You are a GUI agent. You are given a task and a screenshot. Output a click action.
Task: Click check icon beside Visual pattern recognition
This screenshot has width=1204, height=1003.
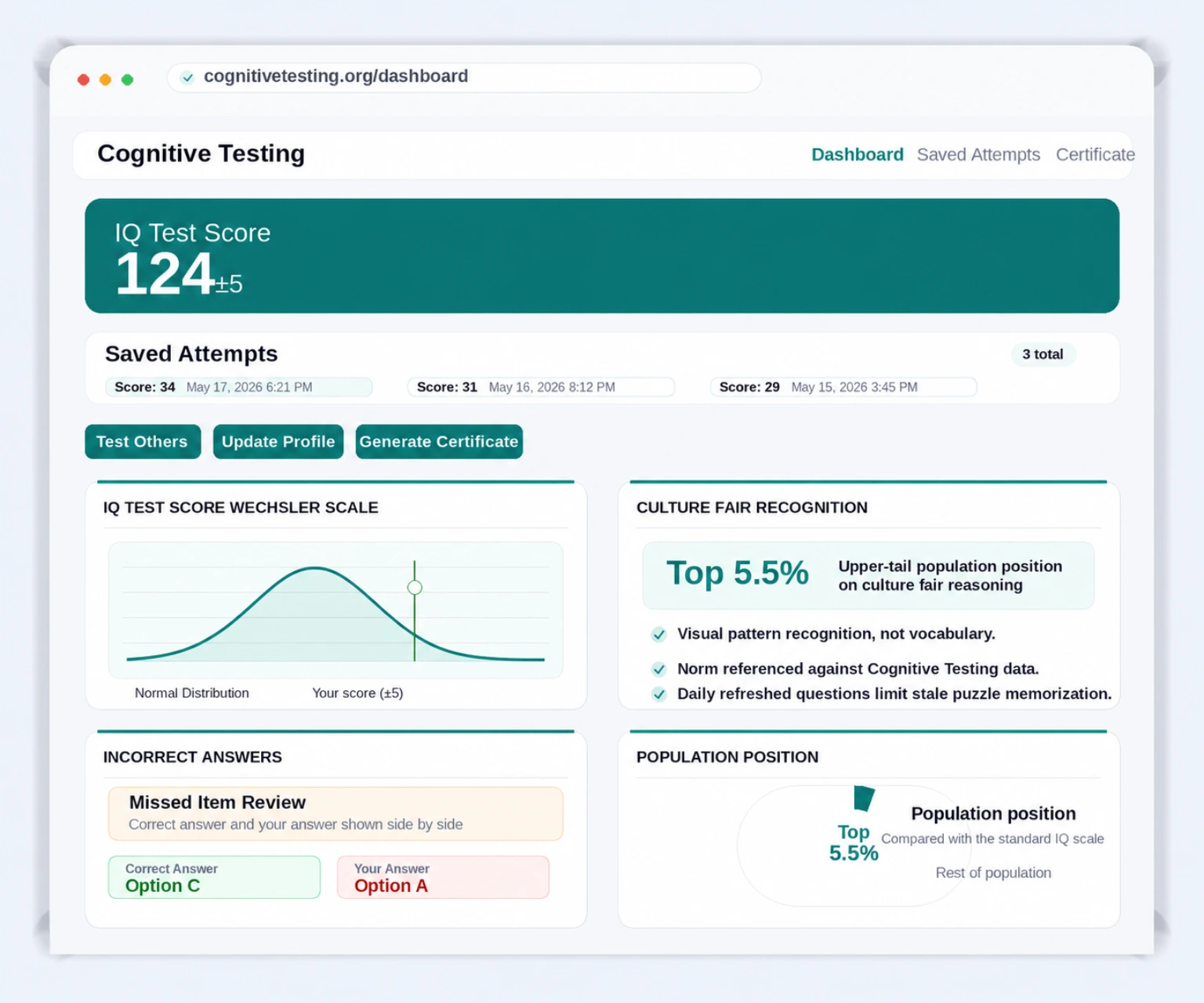[659, 634]
